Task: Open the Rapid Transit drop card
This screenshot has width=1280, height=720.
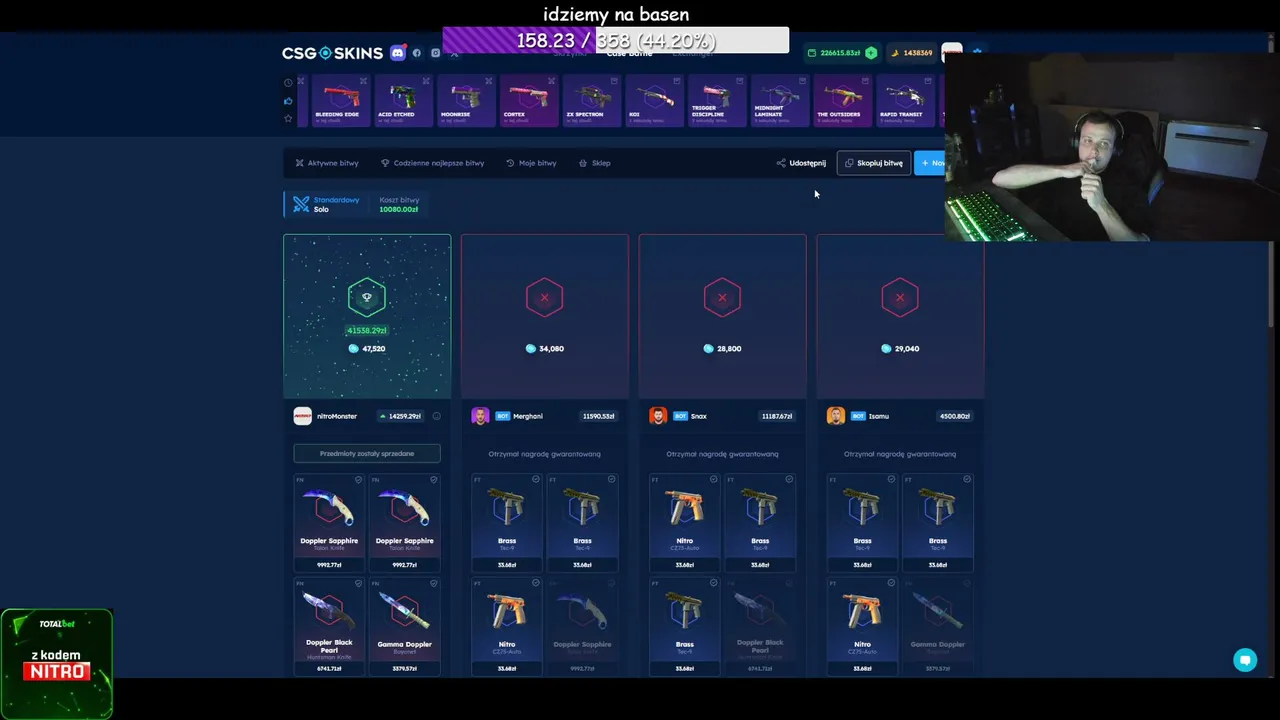Action: 904,101
